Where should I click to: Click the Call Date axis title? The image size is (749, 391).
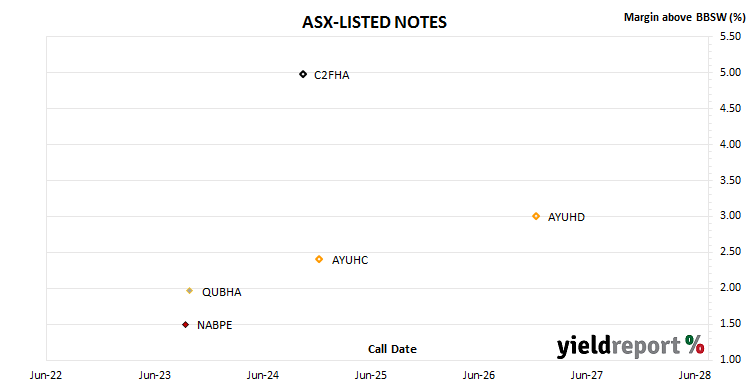click(392, 349)
